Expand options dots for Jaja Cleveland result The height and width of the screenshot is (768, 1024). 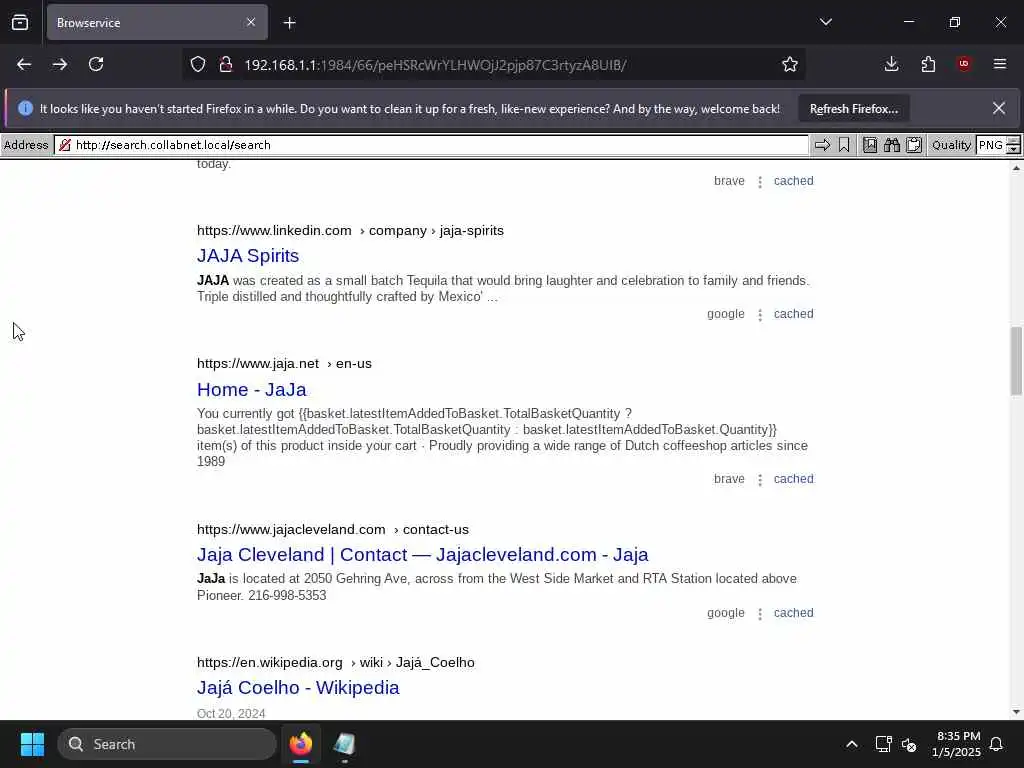point(760,615)
